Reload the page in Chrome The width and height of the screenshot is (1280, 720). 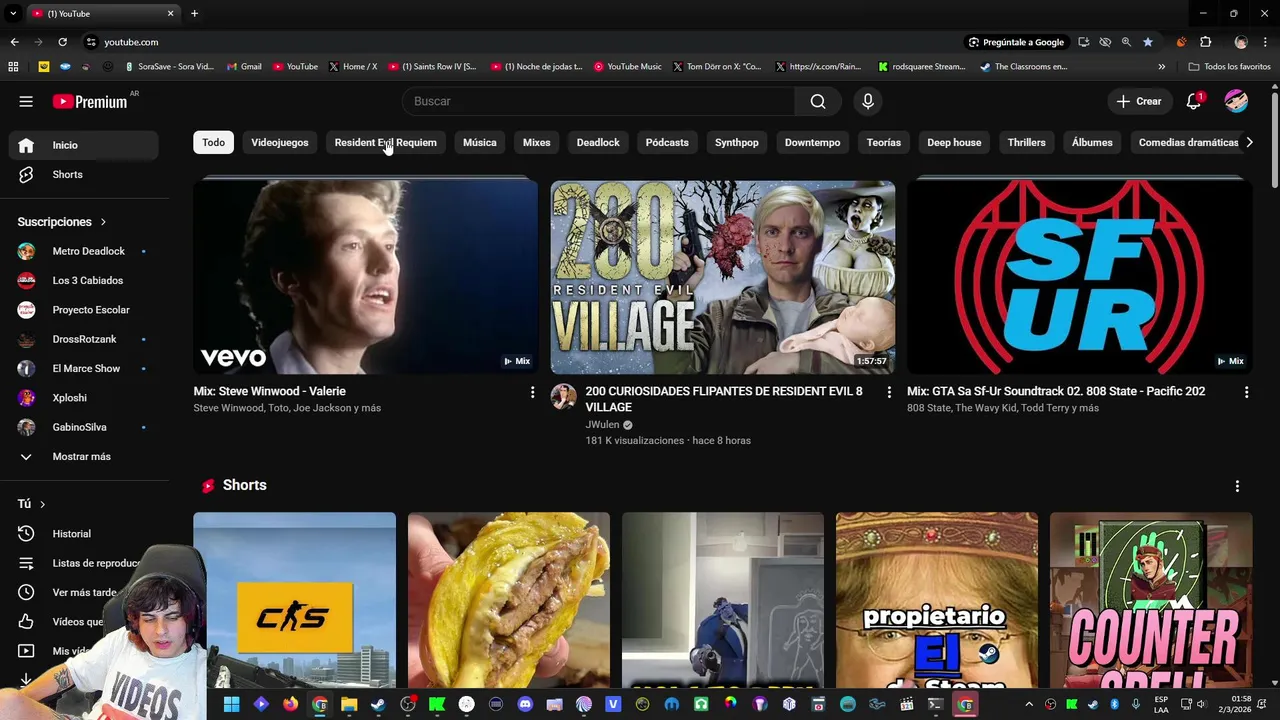point(62,42)
